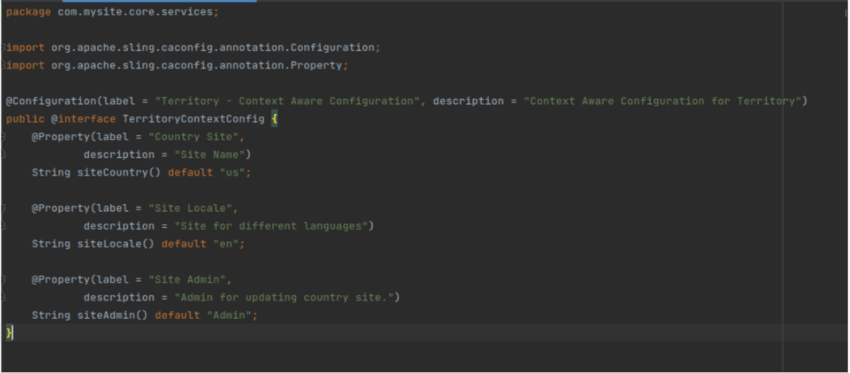Click the fold end marker beside the Property import
Screen dimensions: 850x373
pos(3,66)
